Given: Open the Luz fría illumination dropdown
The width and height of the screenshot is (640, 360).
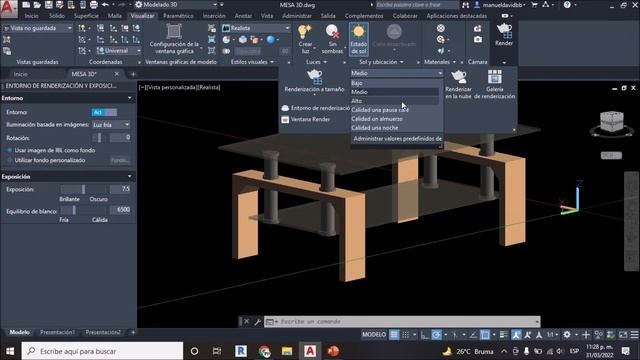Looking at the screenshot, I should coord(111,124).
